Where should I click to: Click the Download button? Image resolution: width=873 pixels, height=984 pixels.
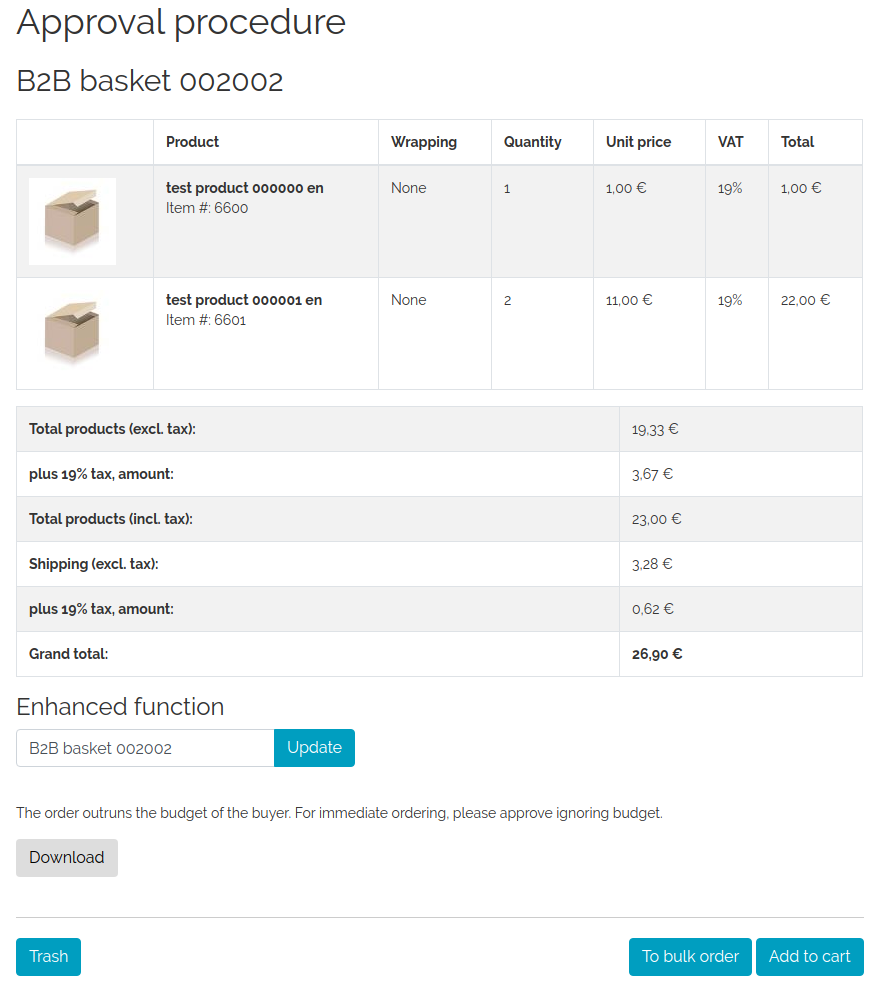click(x=67, y=858)
